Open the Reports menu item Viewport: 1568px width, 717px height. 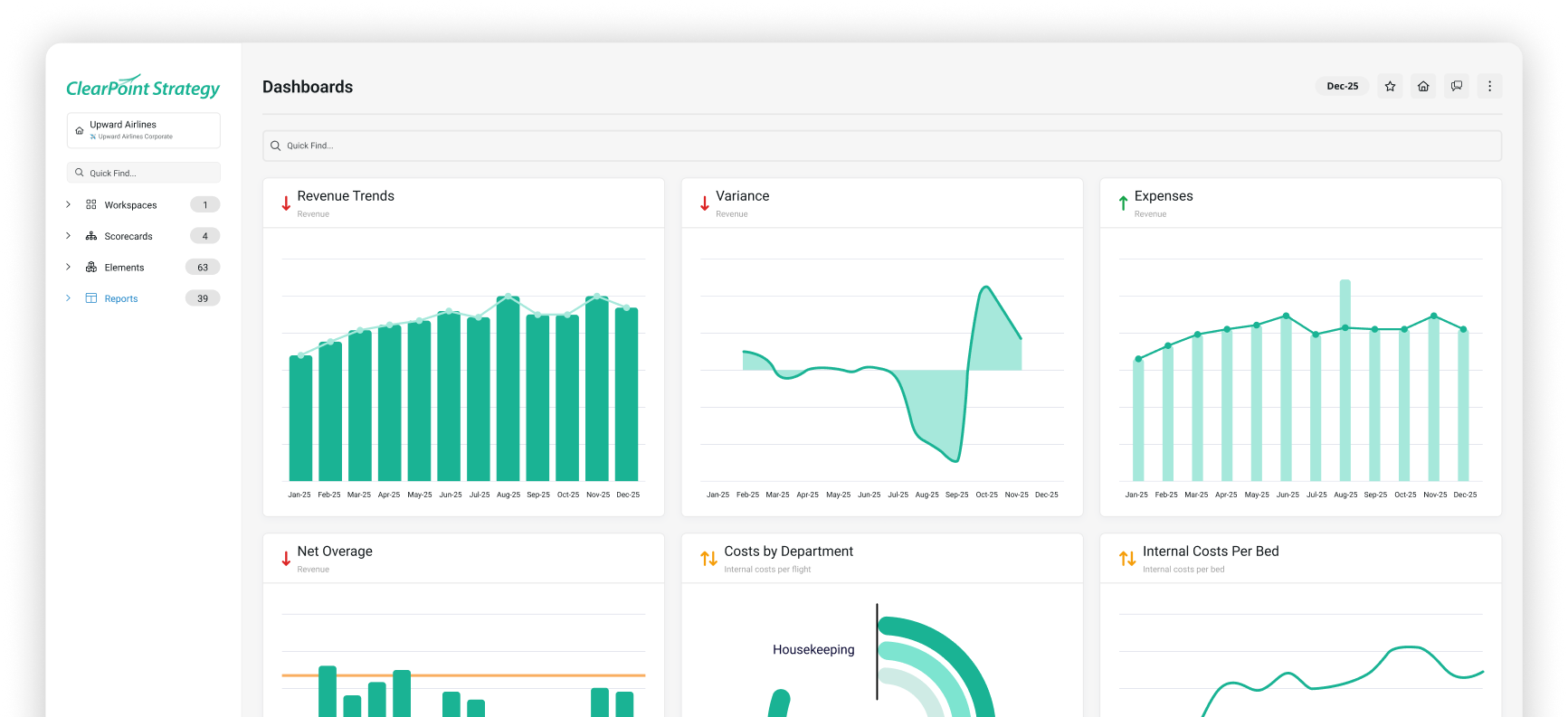coord(121,298)
